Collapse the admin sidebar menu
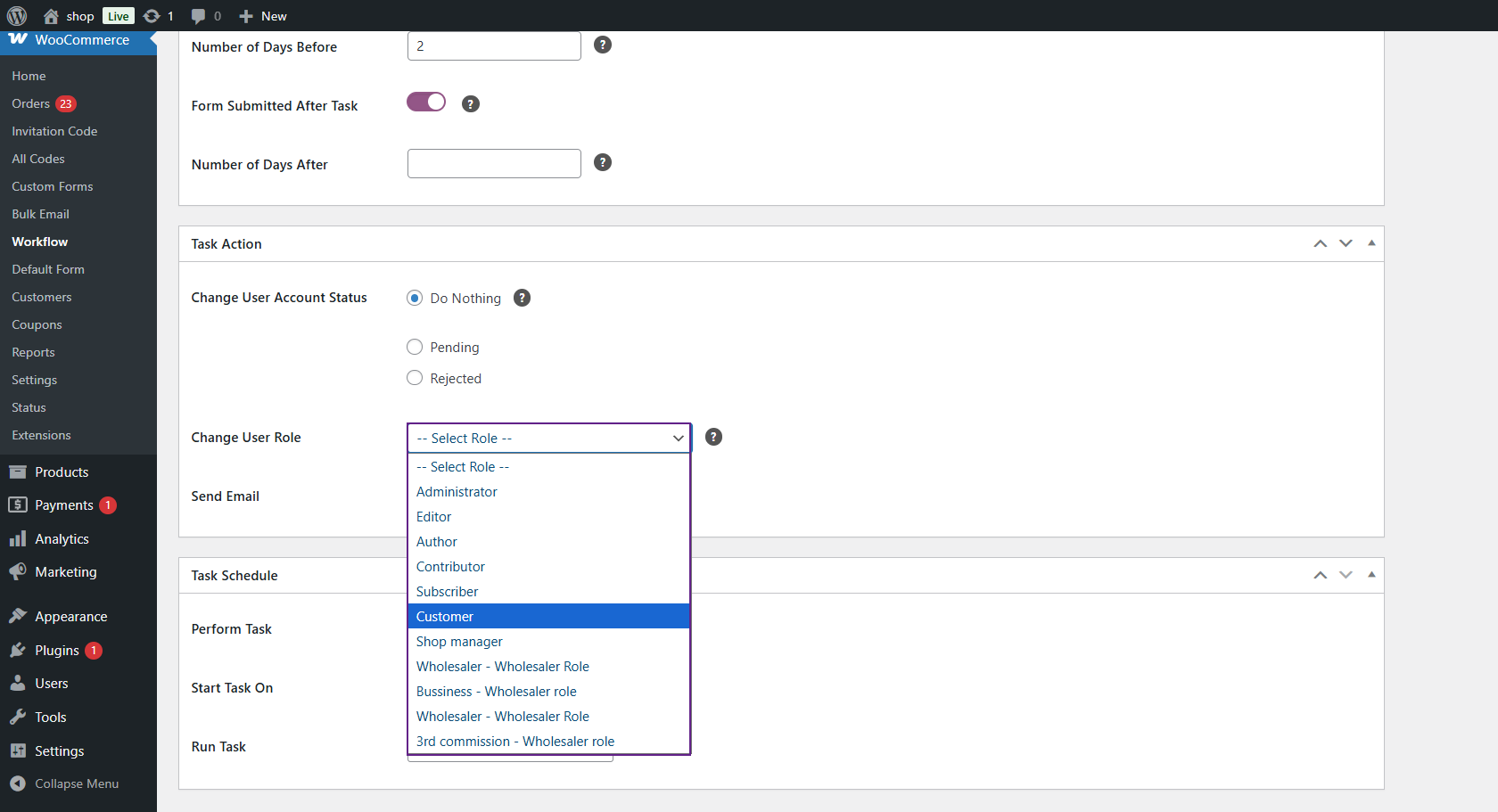 76,783
